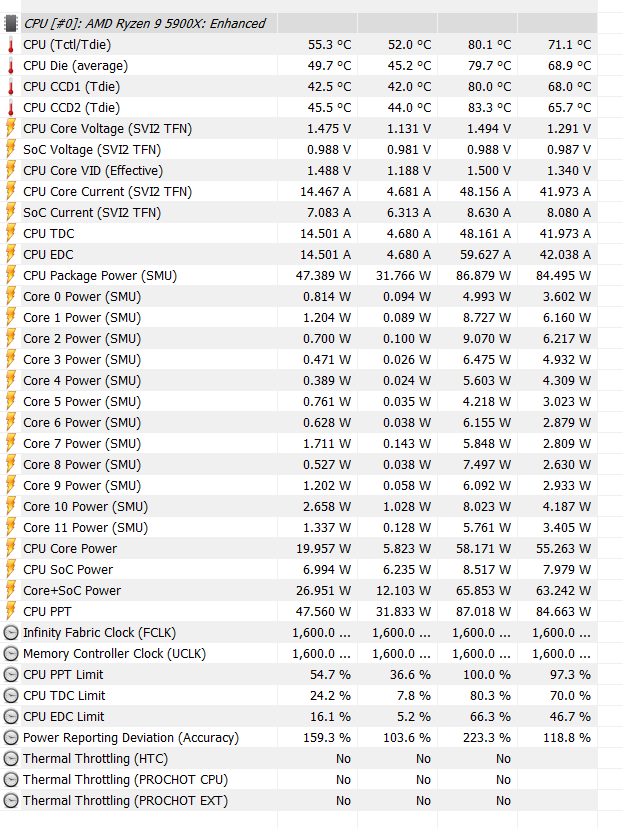The width and height of the screenshot is (623, 828).
Task: Select the Core 4 Power (SMU) label
Action: 82,380
